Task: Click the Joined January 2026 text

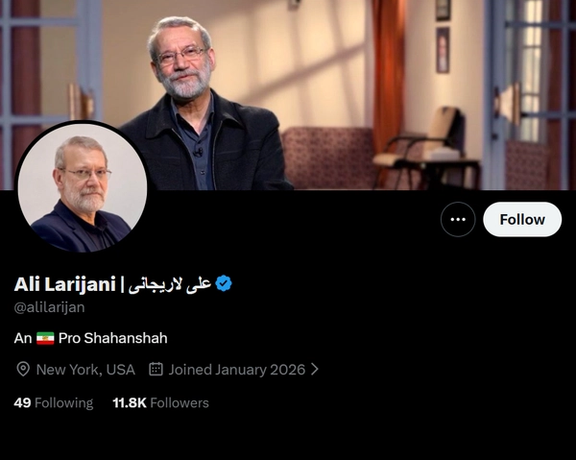Action: pos(237,370)
